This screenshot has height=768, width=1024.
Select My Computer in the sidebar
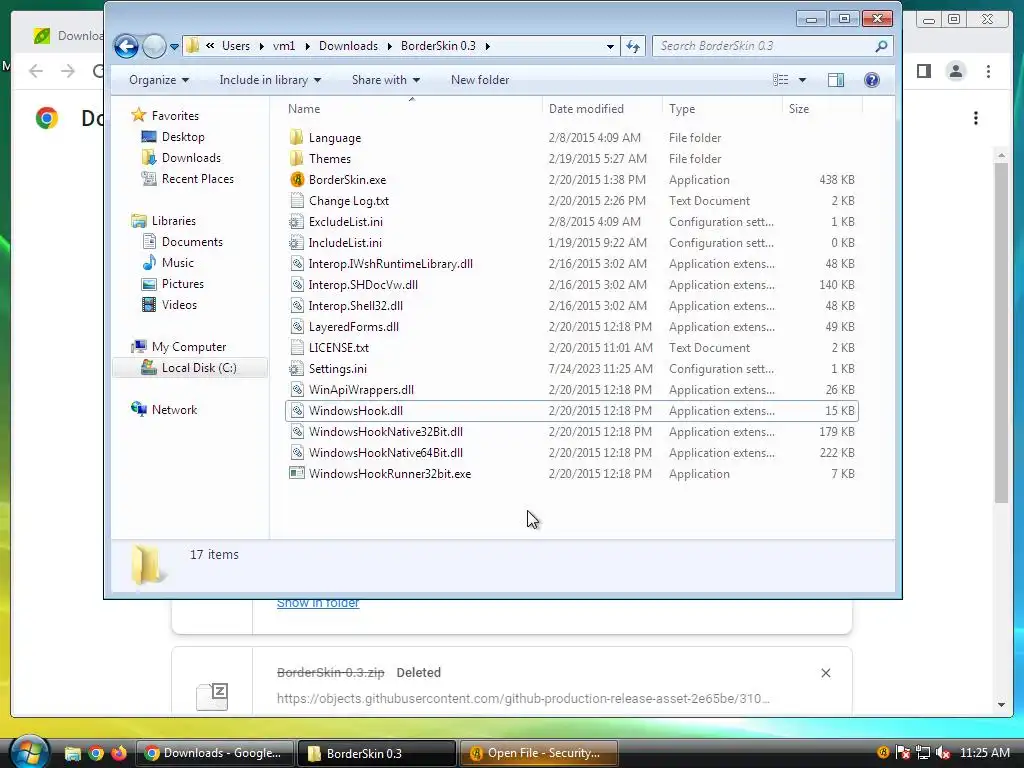189,347
